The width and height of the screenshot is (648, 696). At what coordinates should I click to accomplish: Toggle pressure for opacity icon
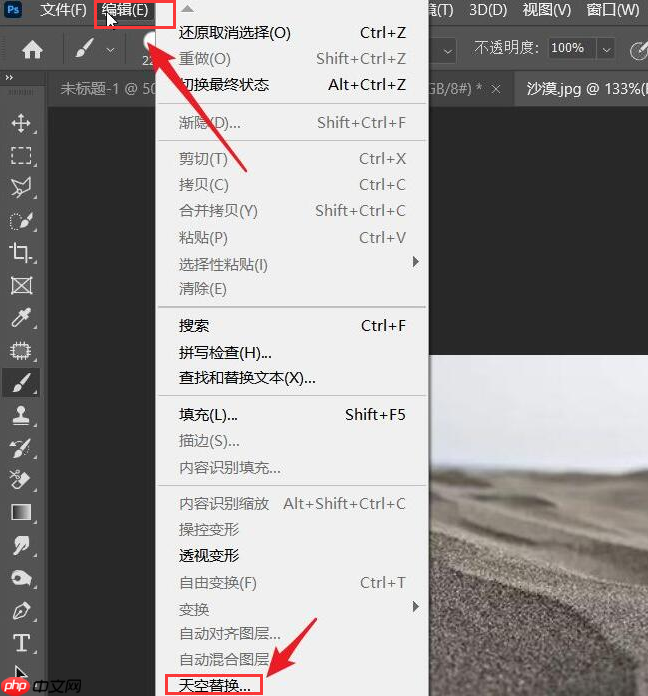(639, 50)
